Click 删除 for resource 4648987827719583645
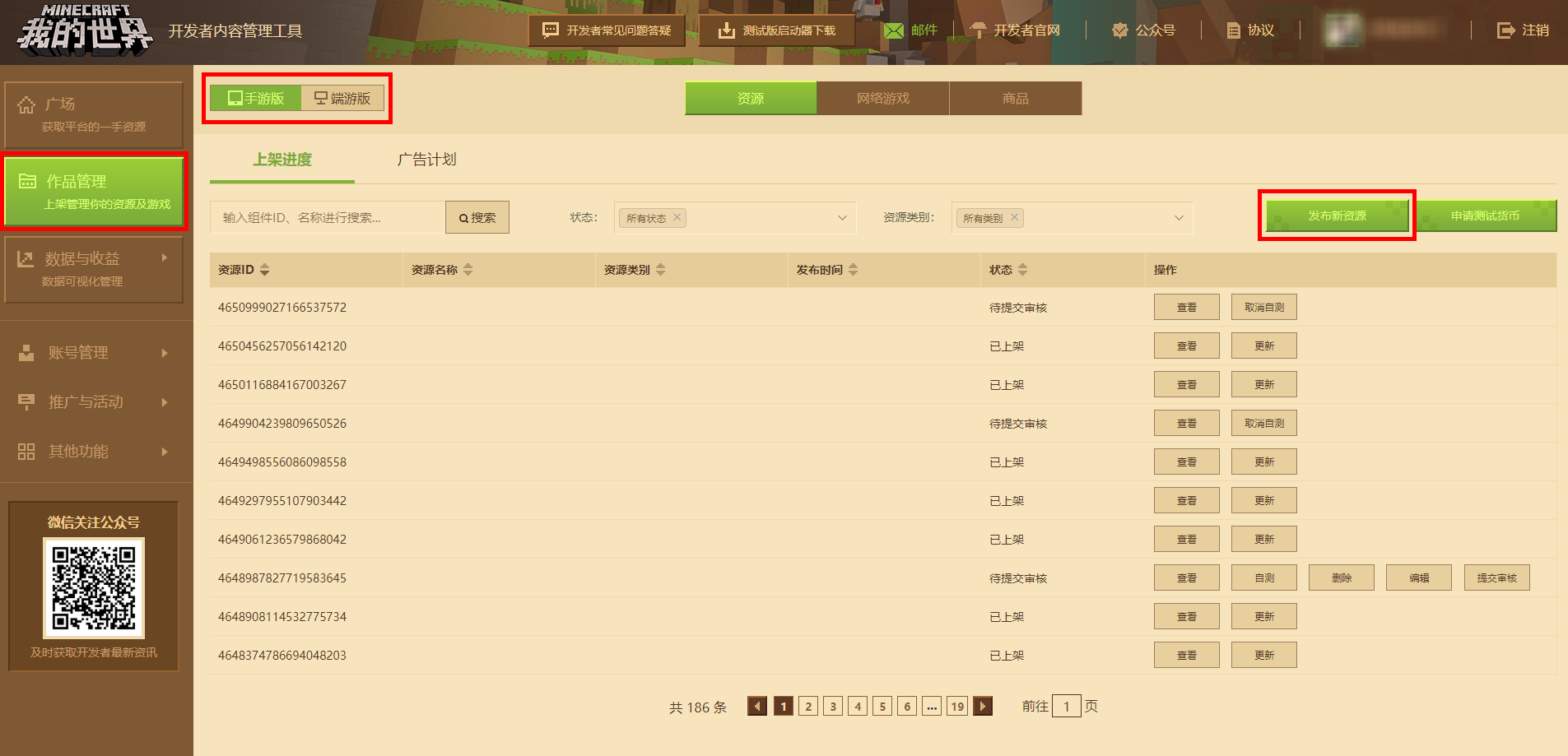1568x756 pixels. (1342, 578)
